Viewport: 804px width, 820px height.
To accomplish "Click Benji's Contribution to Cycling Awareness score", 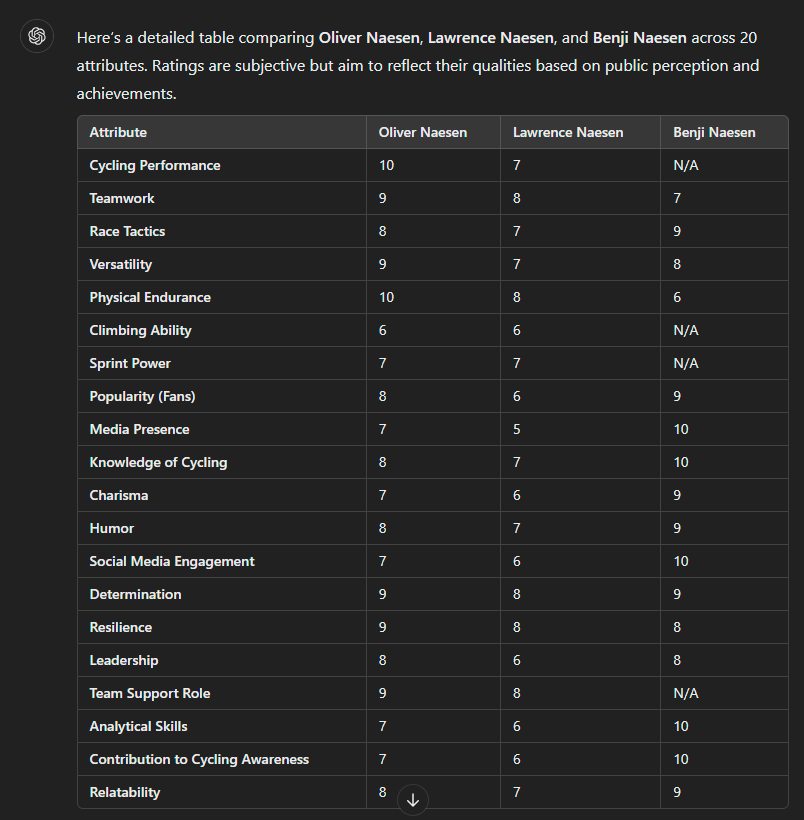I will tap(681, 759).
